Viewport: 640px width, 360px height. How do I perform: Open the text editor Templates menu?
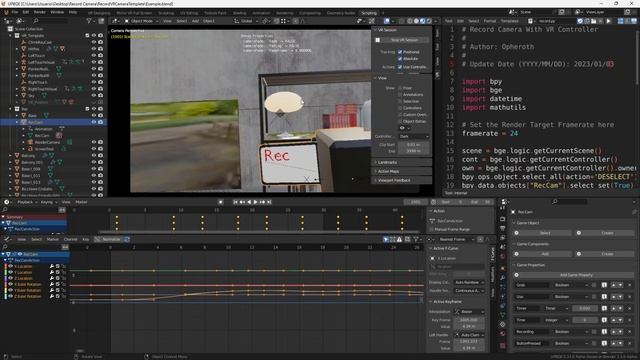pos(509,21)
